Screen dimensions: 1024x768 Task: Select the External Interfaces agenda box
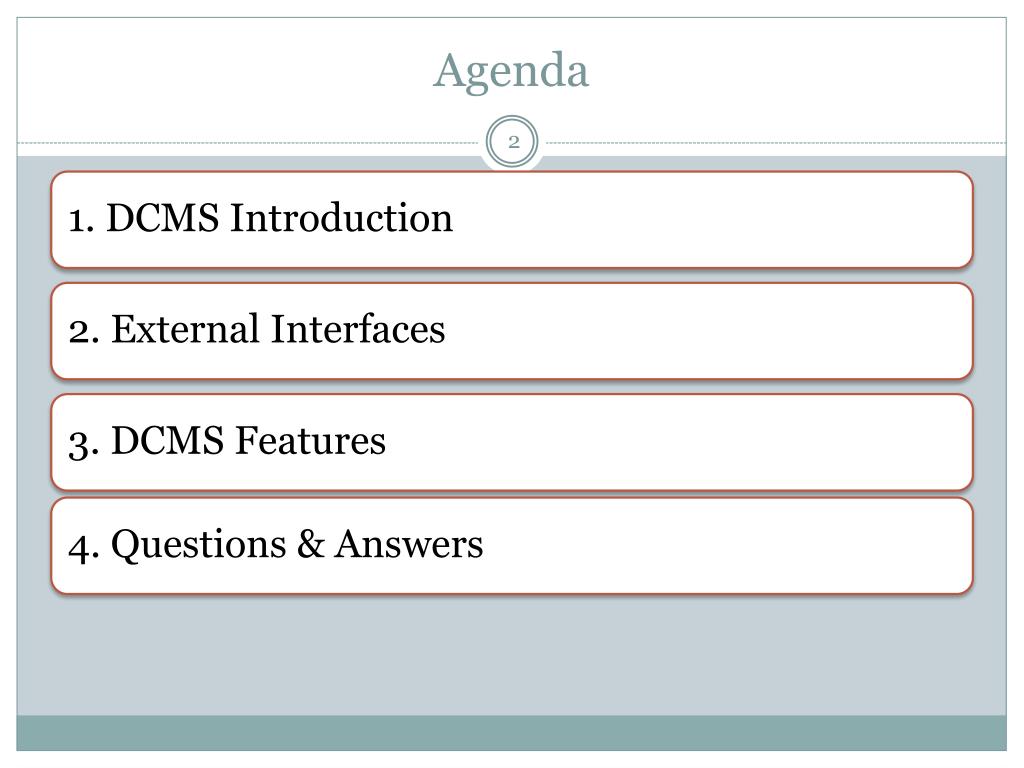coord(512,331)
